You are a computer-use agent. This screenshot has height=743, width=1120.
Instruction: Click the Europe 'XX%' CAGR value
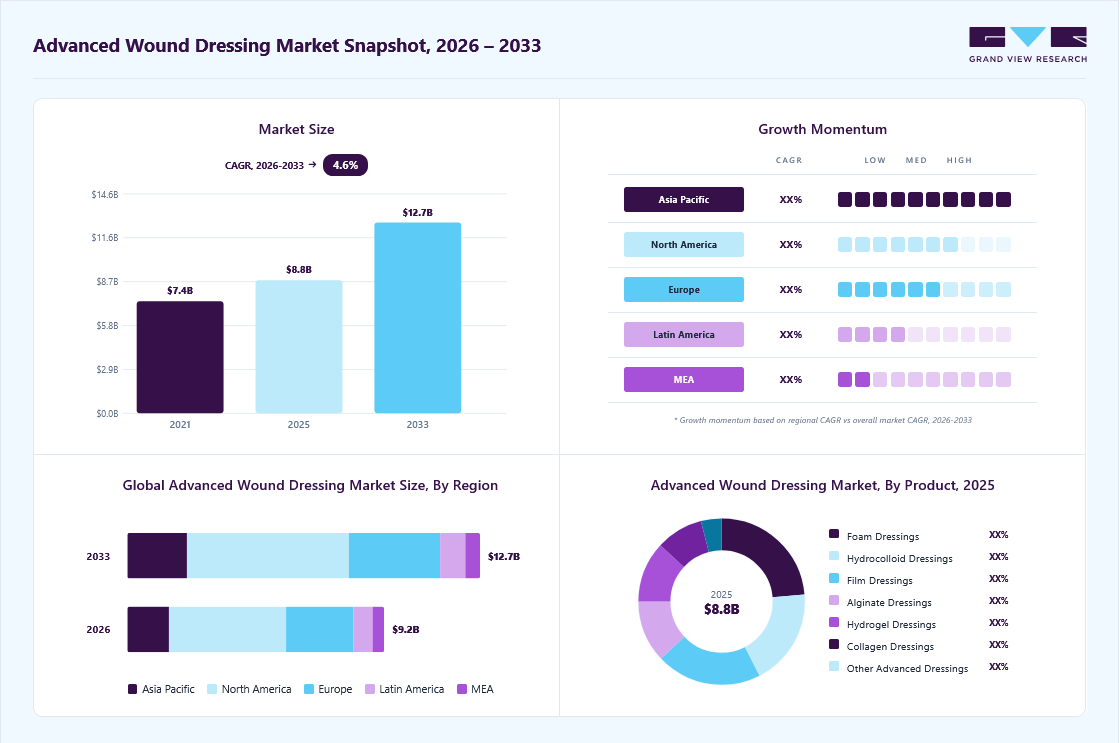click(791, 290)
